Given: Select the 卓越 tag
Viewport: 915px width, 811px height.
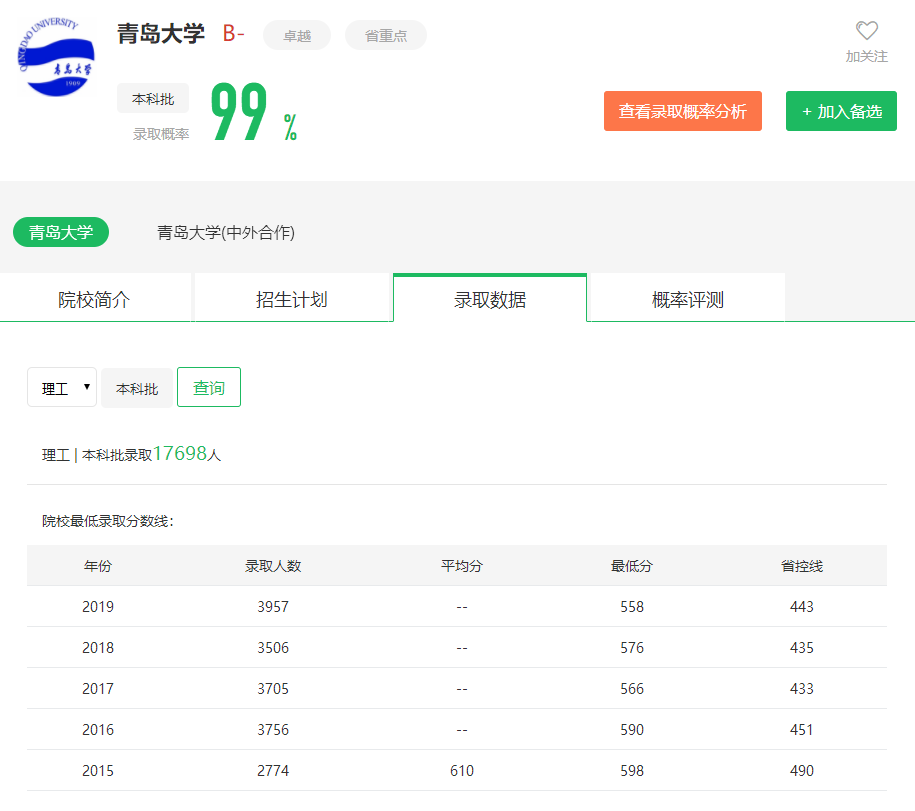Looking at the screenshot, I should pyautogui.click(x=297, y=36).
